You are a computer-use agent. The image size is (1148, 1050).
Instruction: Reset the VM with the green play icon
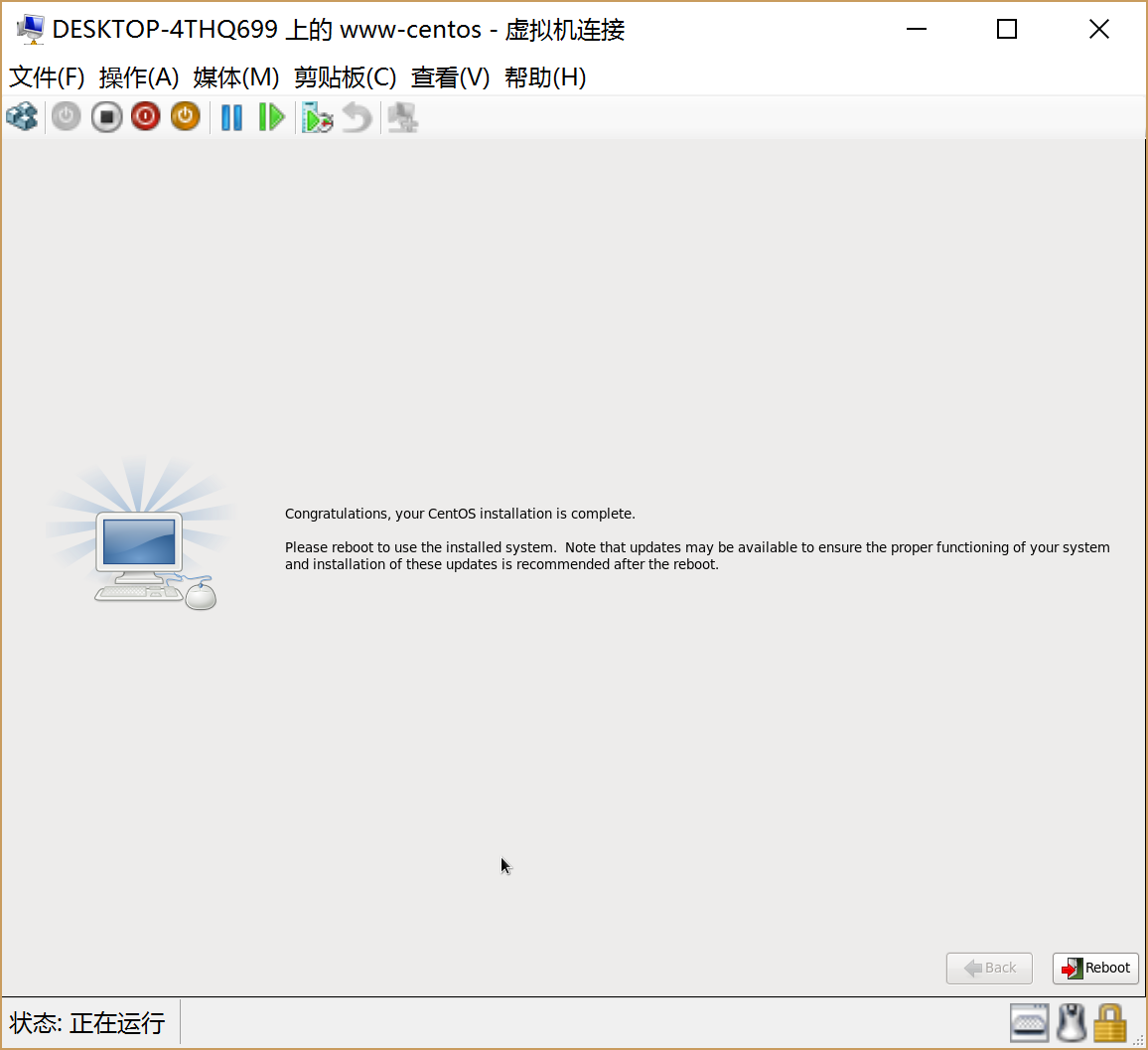[x=272, y=117]
